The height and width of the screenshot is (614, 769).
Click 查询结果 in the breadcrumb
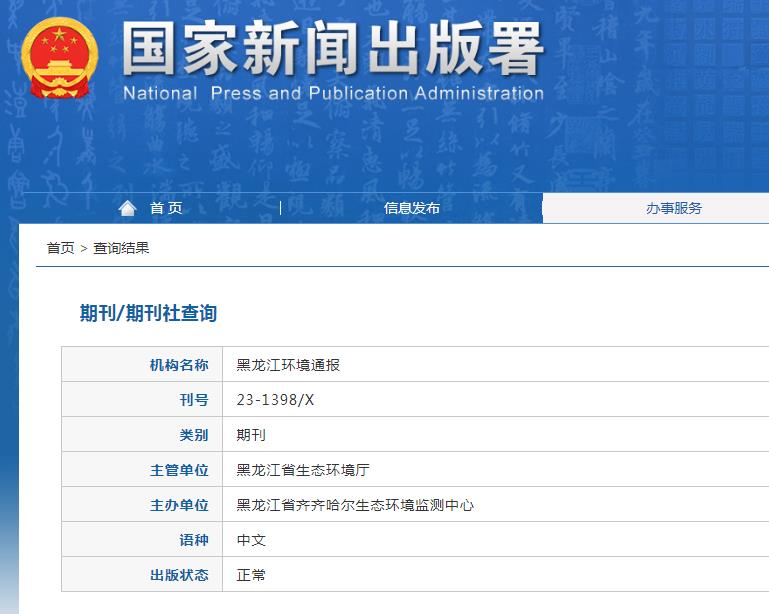pyautogui.click(x=121, y=248)
